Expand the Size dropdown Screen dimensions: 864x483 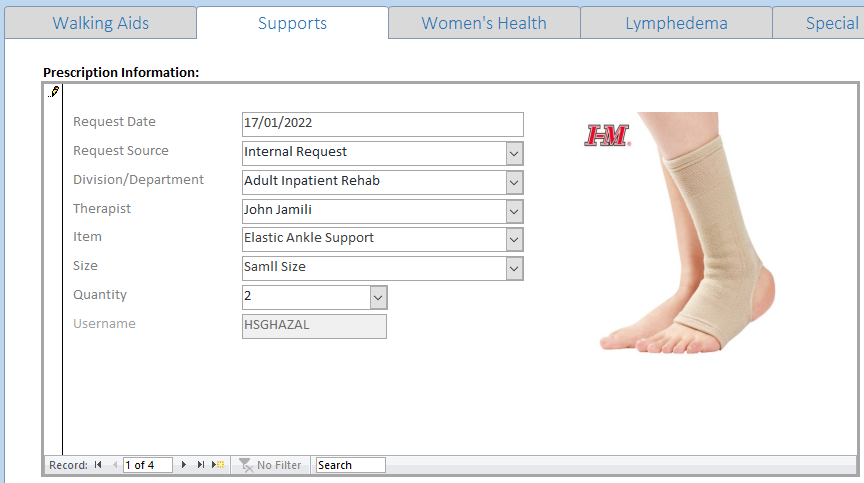[514, 269]
